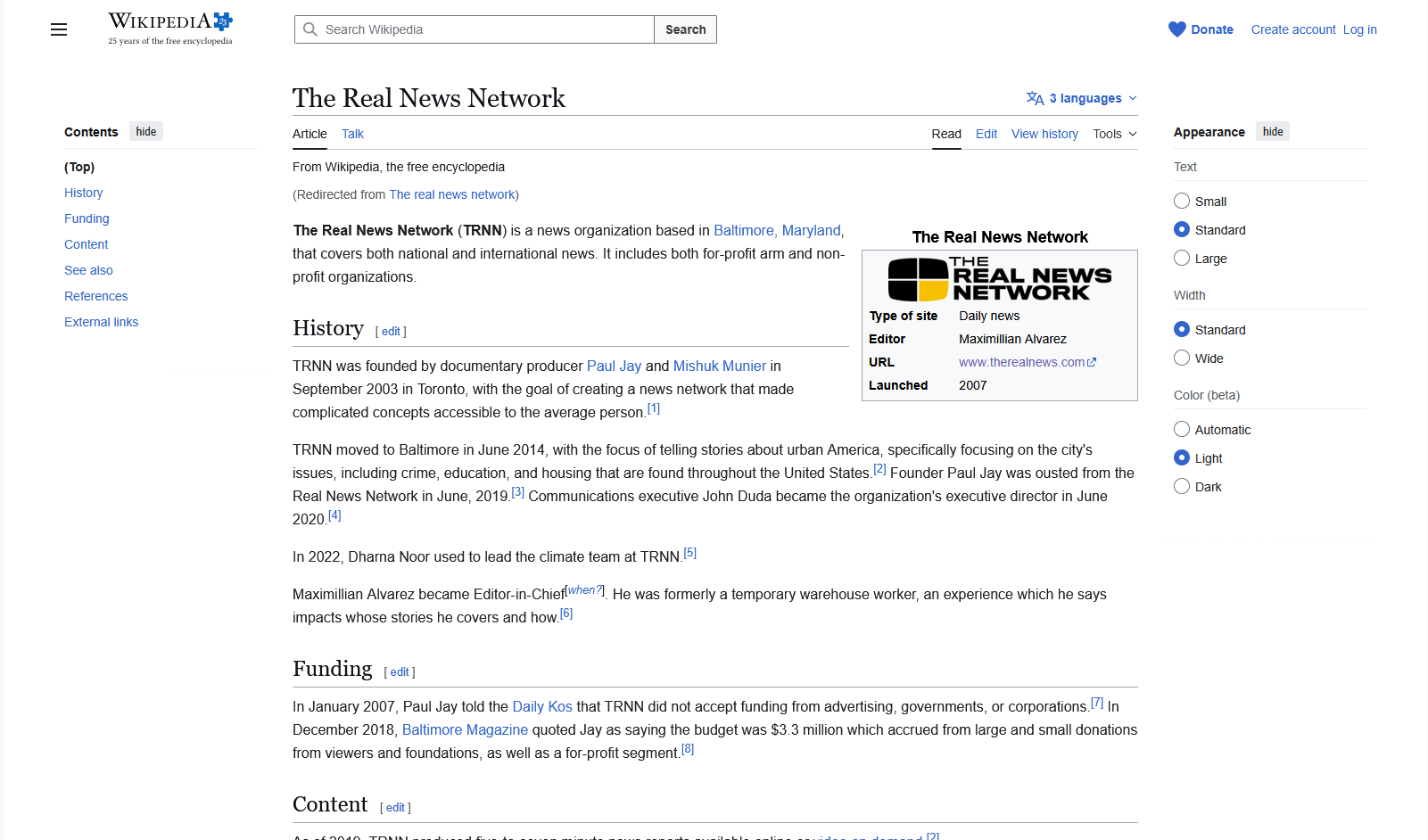Click The Real News Network logo image

coord(1000,279)
